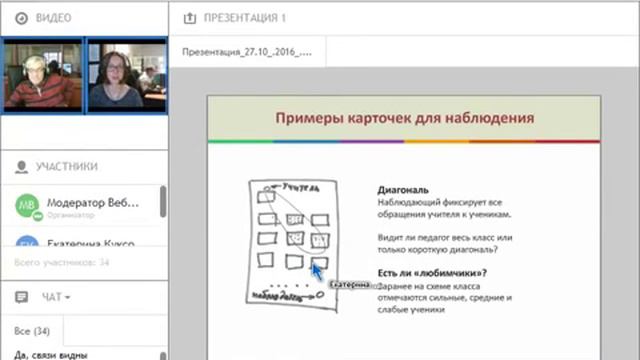
Task: Click the Всего участников: 34 counter
Action: [x=62, y=262]
